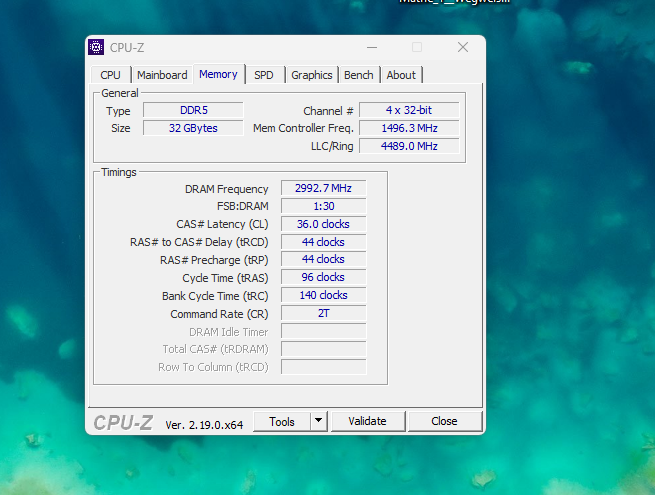Viewport: 655px width, 495px height.
Task: Switch to the CPU tab
Action: click(111, 75)
